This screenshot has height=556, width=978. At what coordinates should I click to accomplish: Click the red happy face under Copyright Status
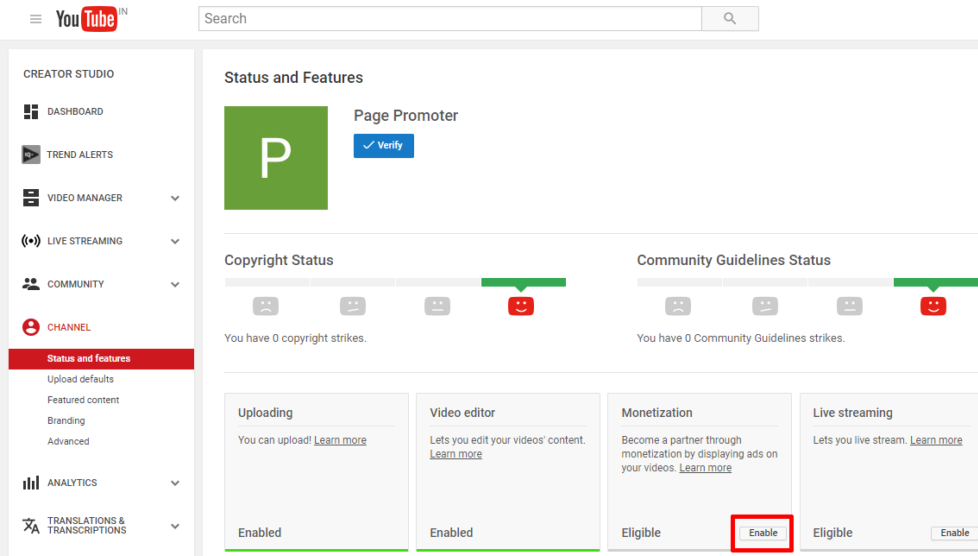pyautogui.click(x=521, y=306)
